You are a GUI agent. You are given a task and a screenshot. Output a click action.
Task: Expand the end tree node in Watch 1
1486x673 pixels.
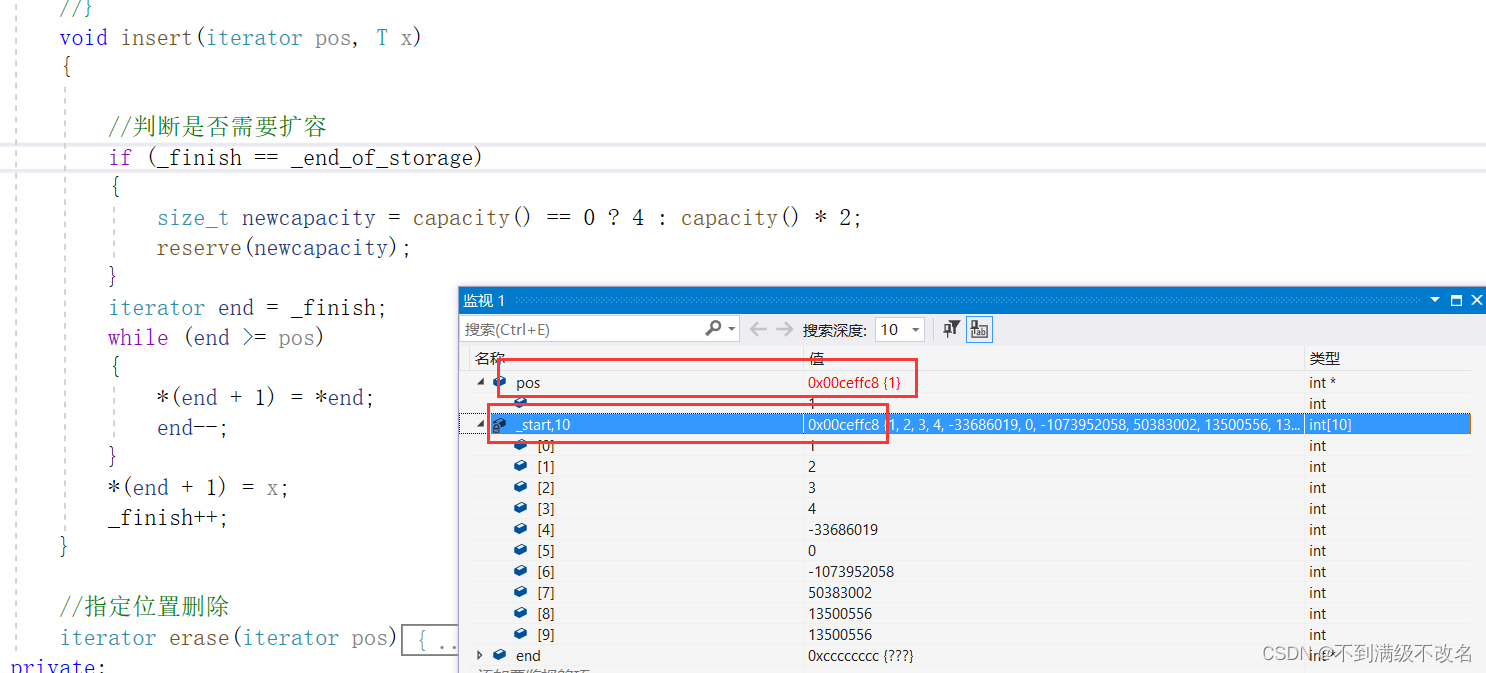pos(480,655)
